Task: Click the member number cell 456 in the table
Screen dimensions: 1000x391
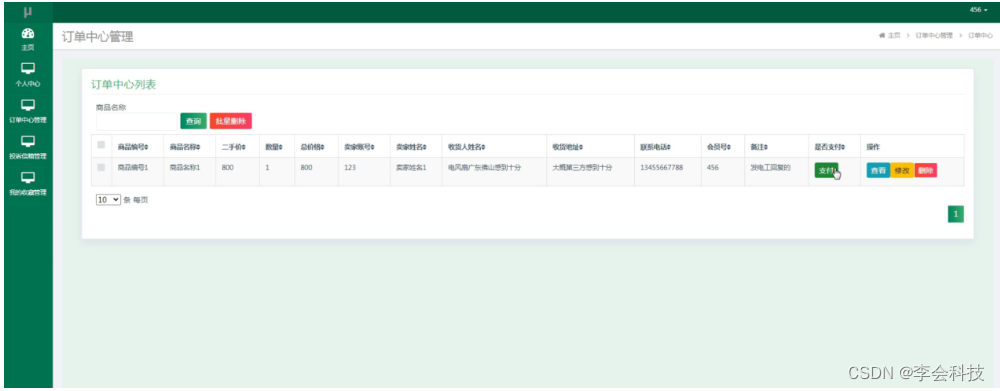Action: point(713,168)
